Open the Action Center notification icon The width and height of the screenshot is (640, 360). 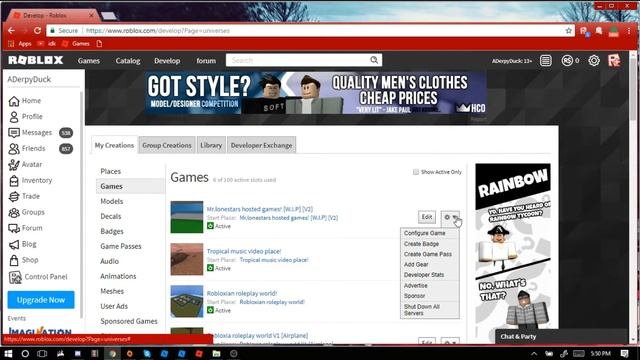click(624, 353)
